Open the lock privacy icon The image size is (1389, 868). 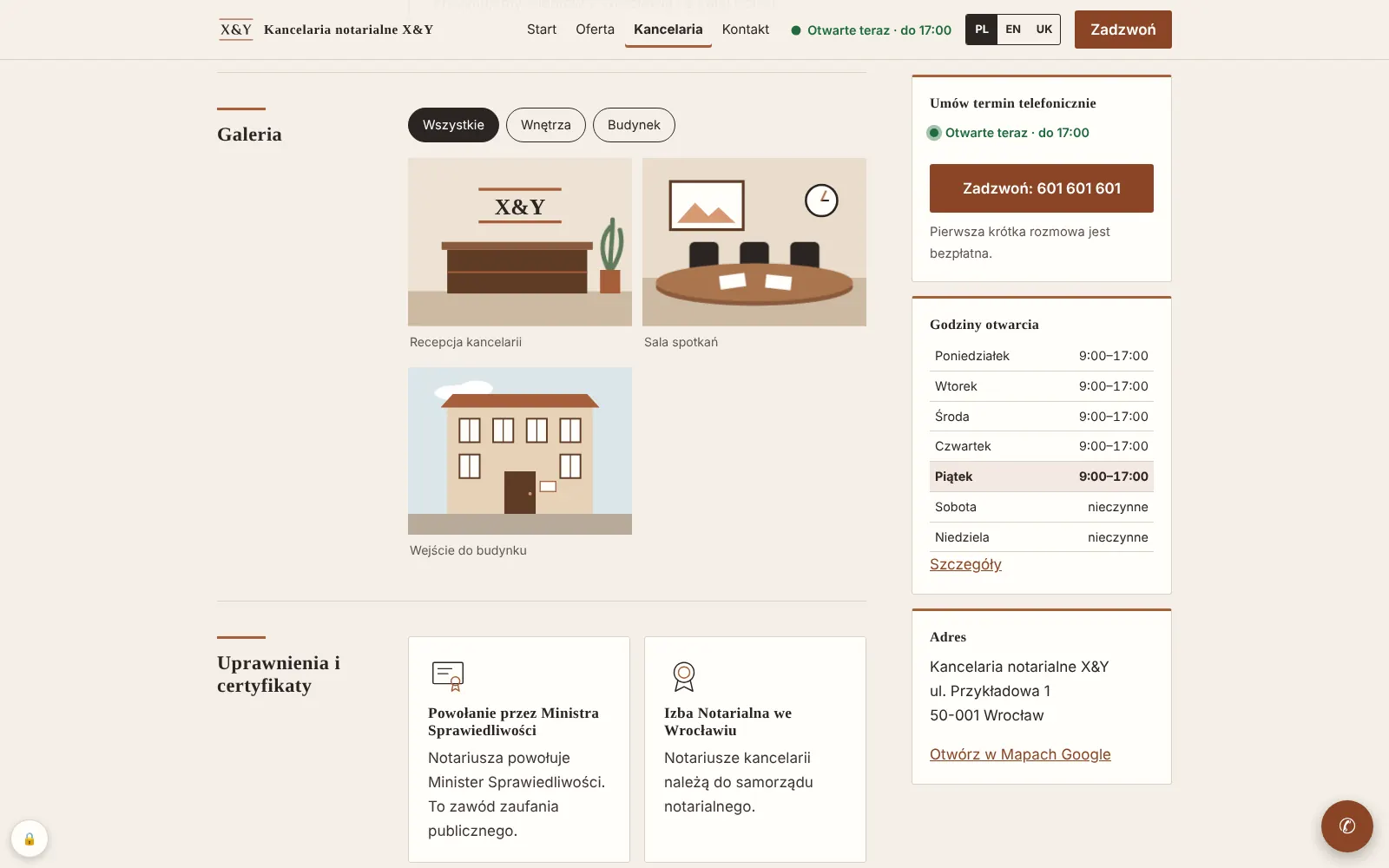(30, 838)
